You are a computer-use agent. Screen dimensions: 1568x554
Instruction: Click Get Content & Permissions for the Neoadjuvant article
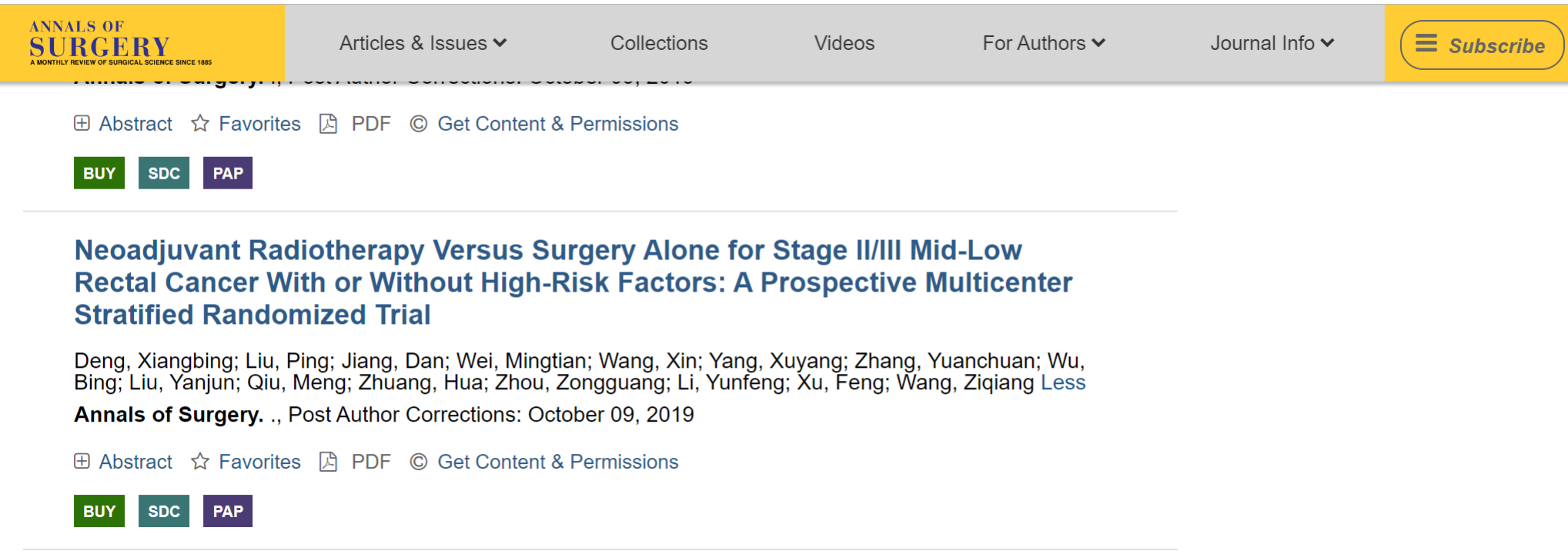click(x=557, y=462)
